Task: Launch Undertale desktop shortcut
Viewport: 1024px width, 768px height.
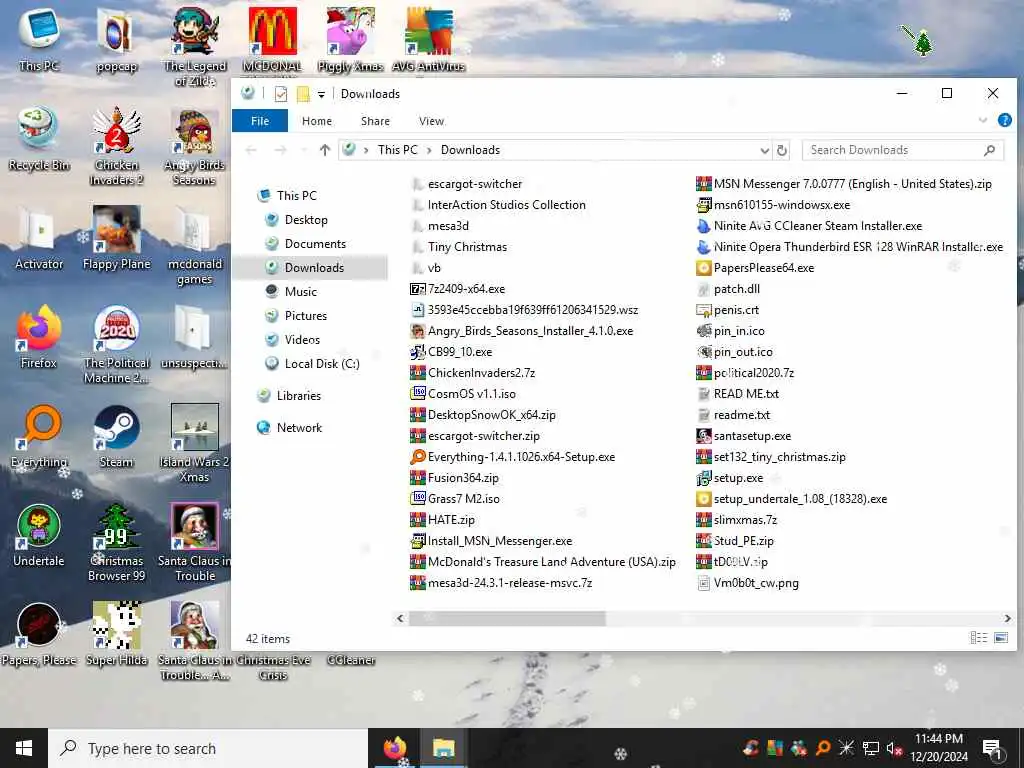Action: tap(39, 536)
